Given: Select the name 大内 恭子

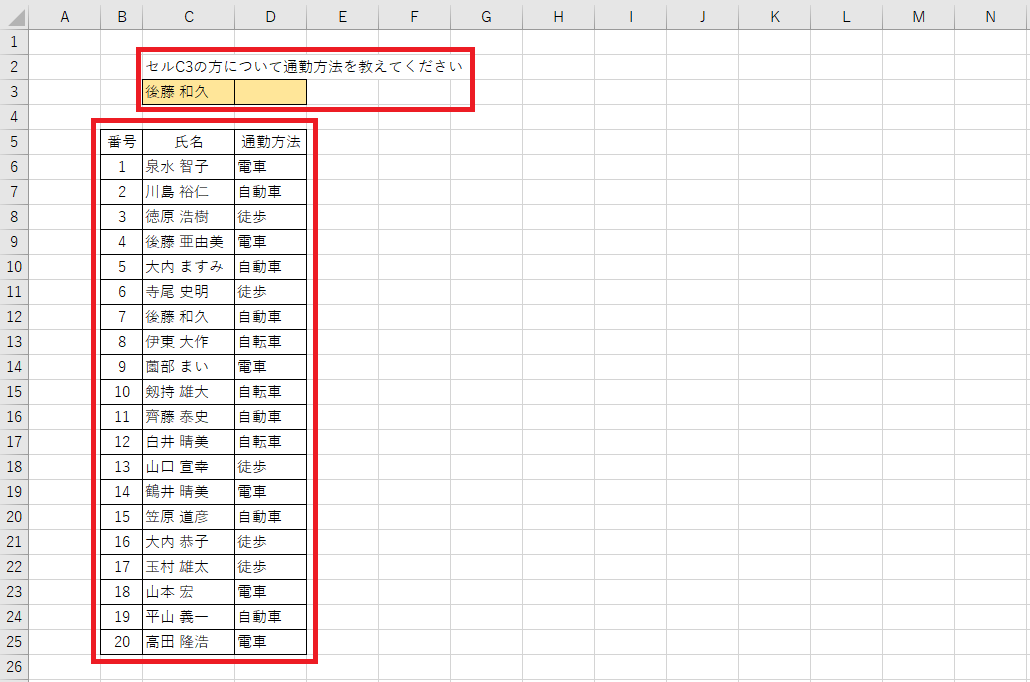Looking at the screenshot, I should click(x=177, y=541).
